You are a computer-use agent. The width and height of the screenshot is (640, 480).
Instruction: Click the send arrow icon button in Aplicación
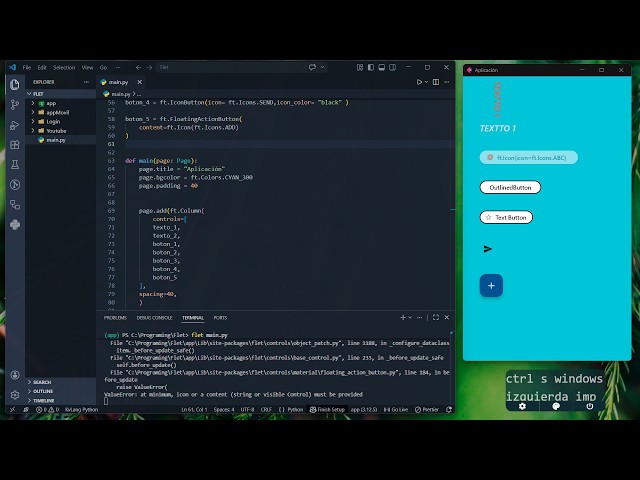click(488, 249)
